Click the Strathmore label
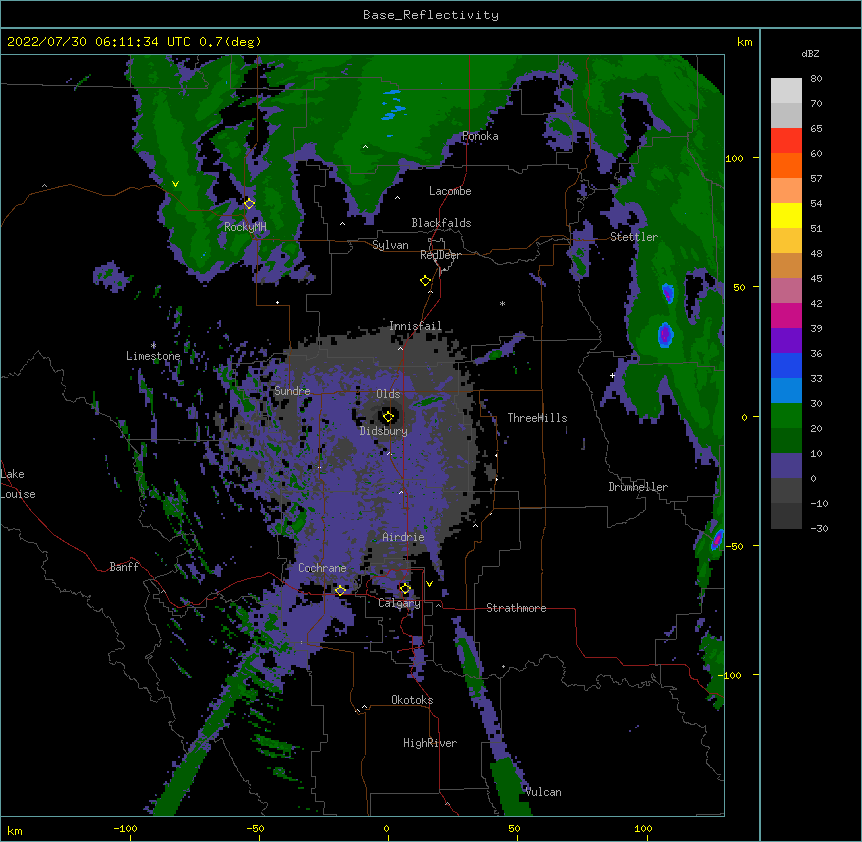Viewport: 862px width, 842px height. pos(516,608)
